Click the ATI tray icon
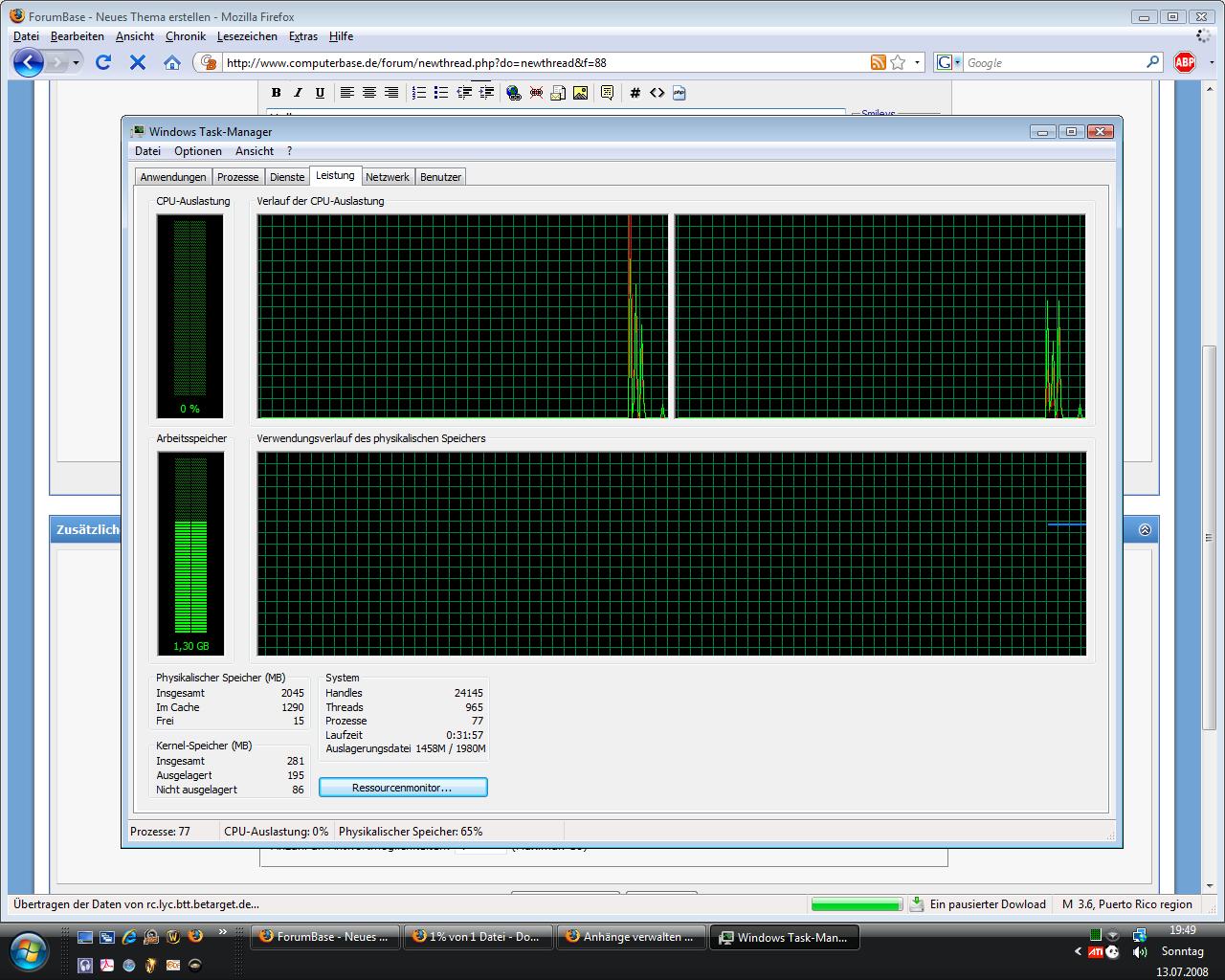The width and height of the screenshot is (1225, 980). [1097, 952]
